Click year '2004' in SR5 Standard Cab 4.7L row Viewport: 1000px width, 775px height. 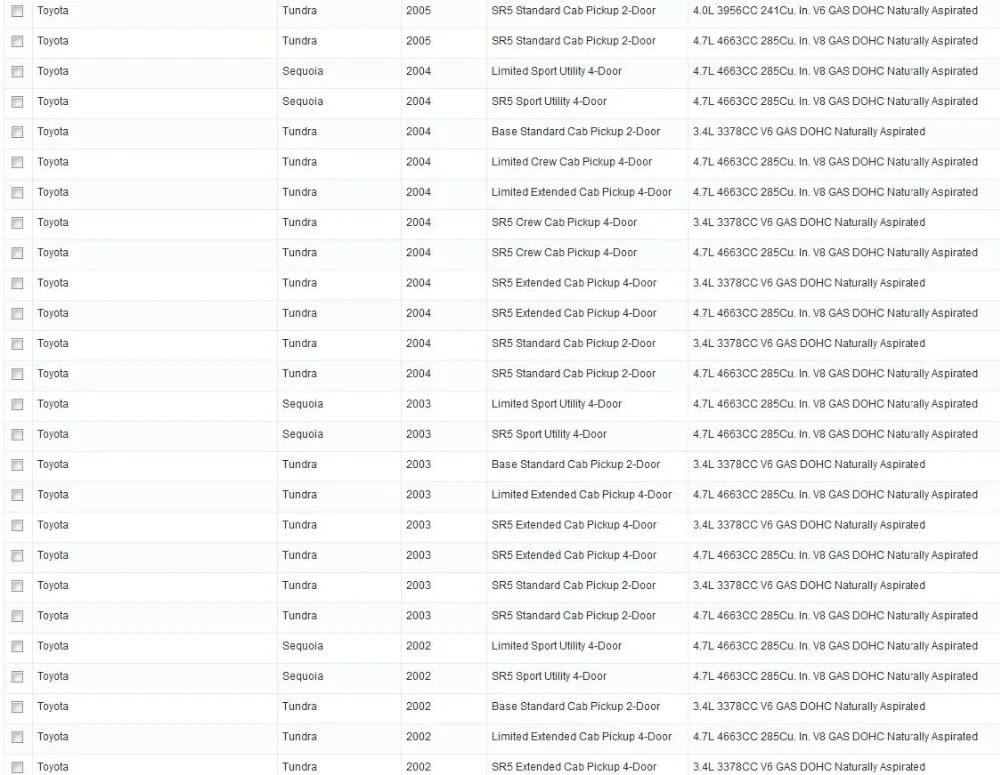coord(418,374)
